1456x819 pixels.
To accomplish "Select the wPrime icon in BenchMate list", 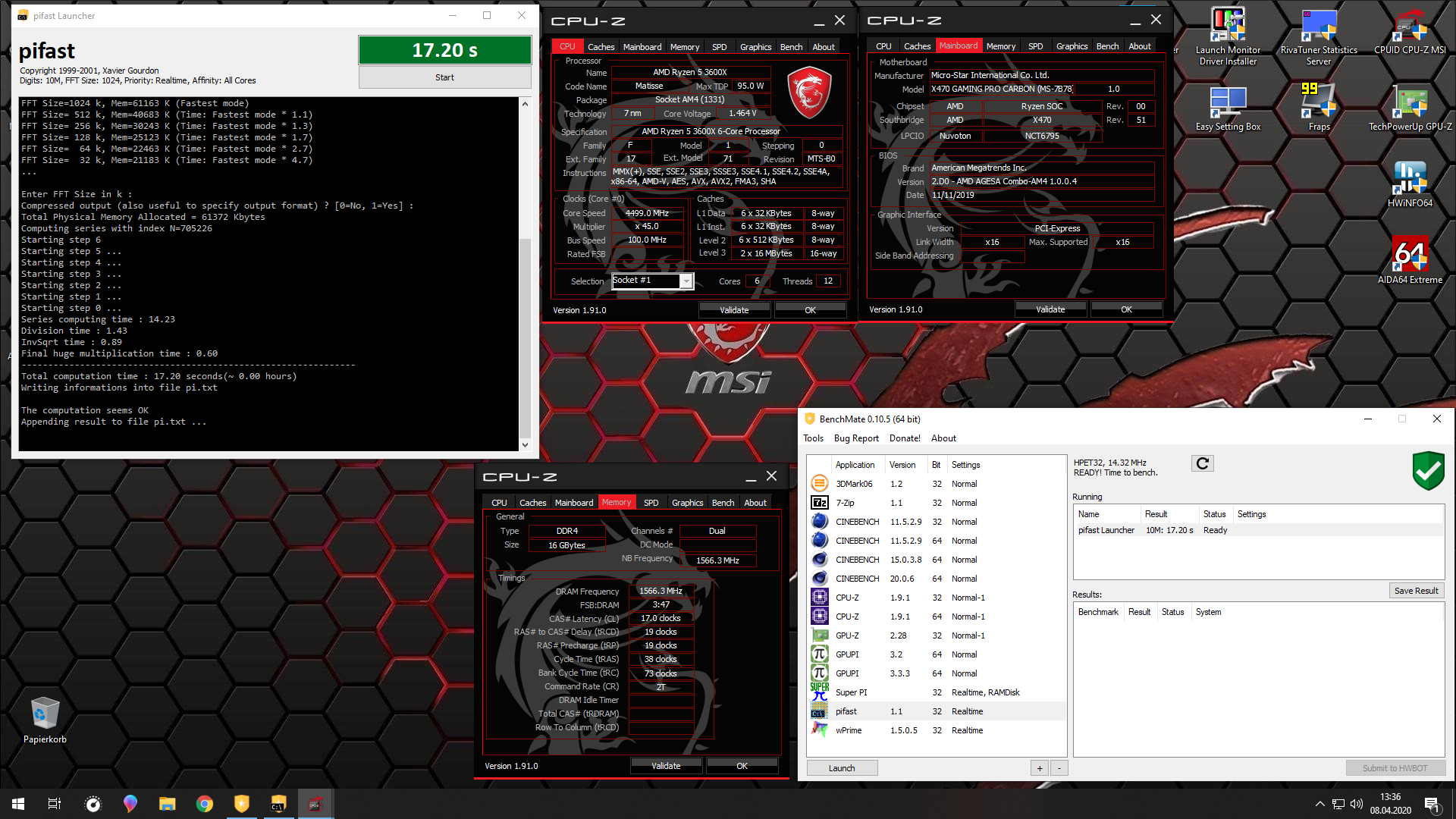I will [x=819, y=730].
